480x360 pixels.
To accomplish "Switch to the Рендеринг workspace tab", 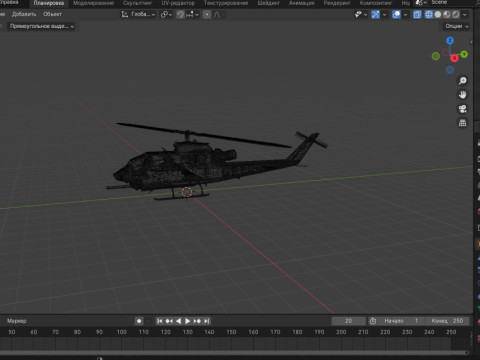I will coord(337,3).
